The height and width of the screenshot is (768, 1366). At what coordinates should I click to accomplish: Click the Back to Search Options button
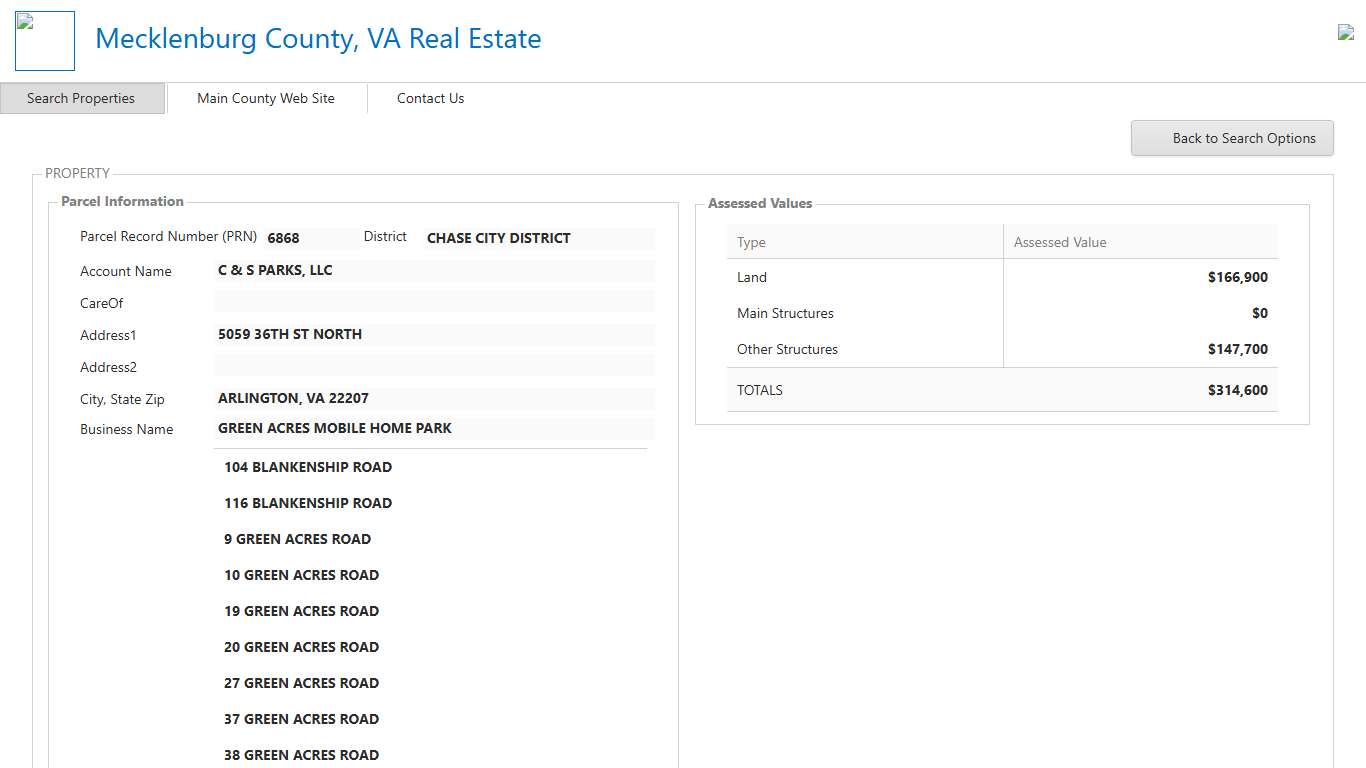pyautogui.click(x=1232, y=138)
